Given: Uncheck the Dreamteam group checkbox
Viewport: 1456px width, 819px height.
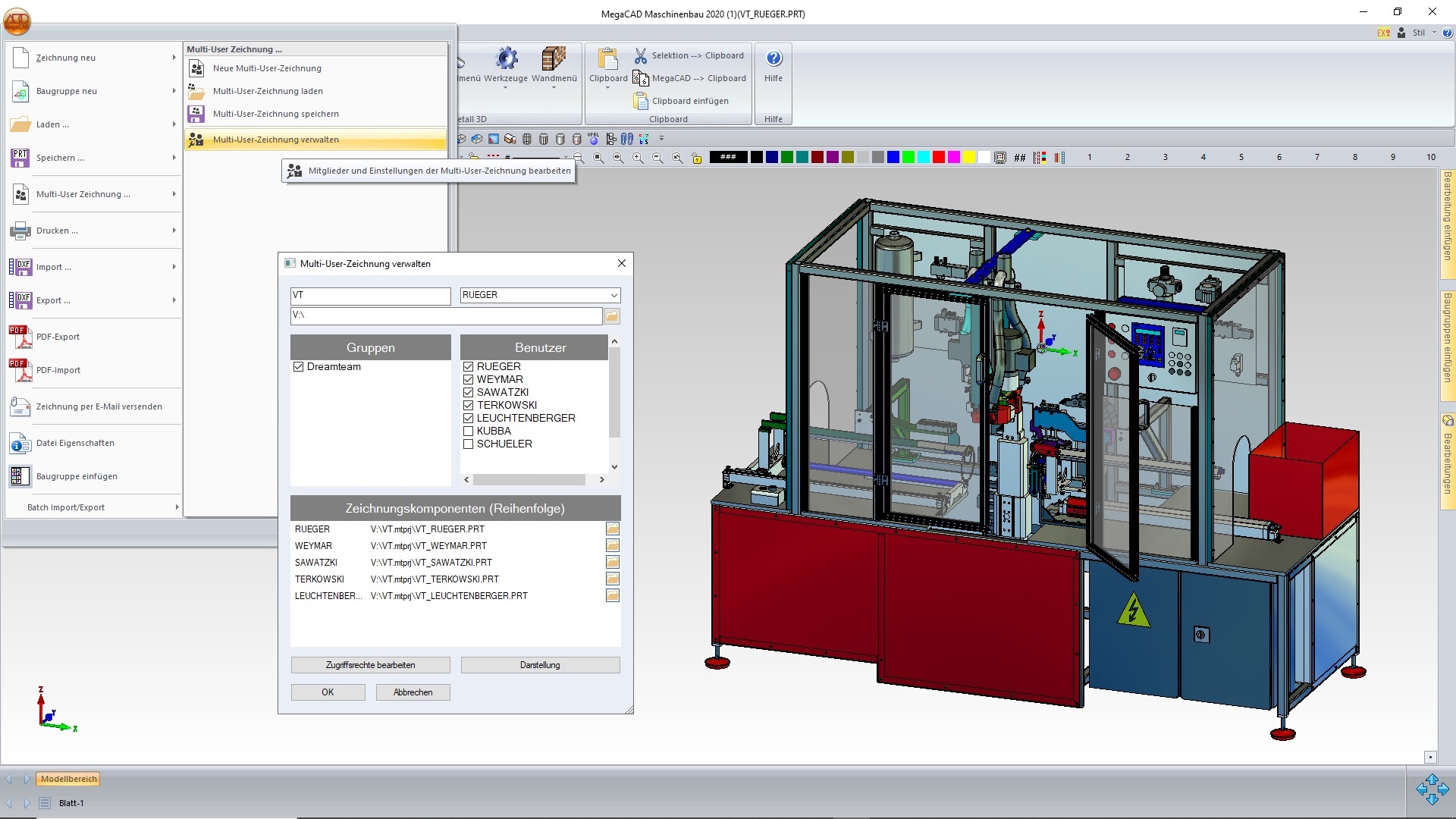Looking at the screenshot, I should click(x=299, y=367).
